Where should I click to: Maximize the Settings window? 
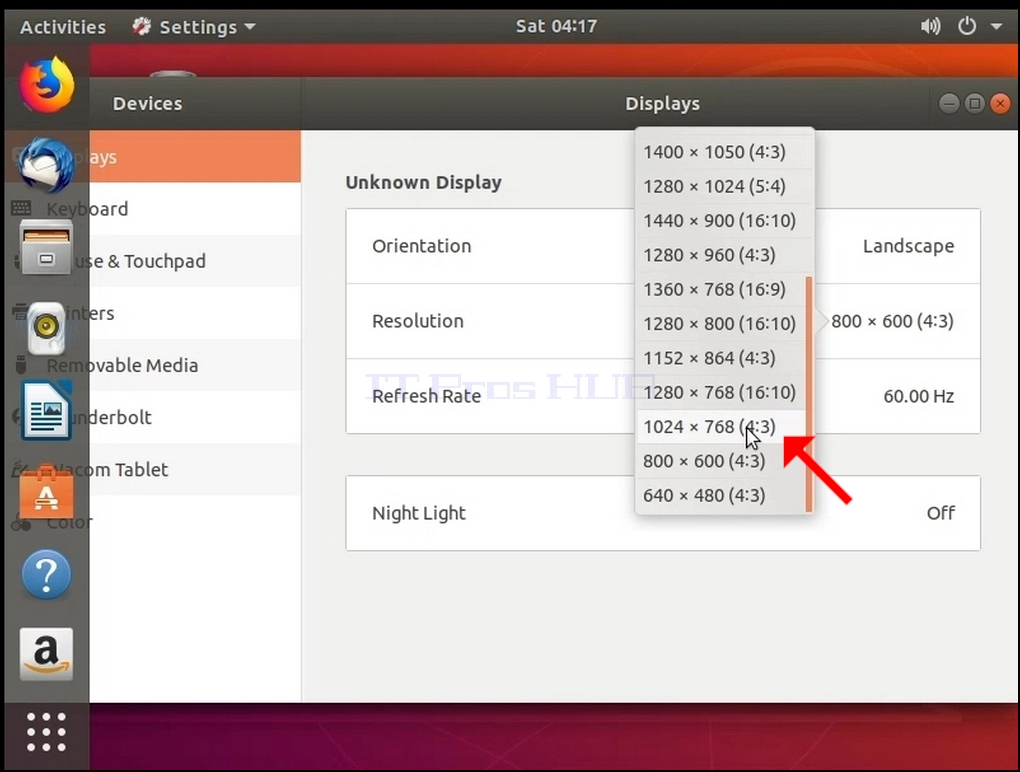[974, 103]
